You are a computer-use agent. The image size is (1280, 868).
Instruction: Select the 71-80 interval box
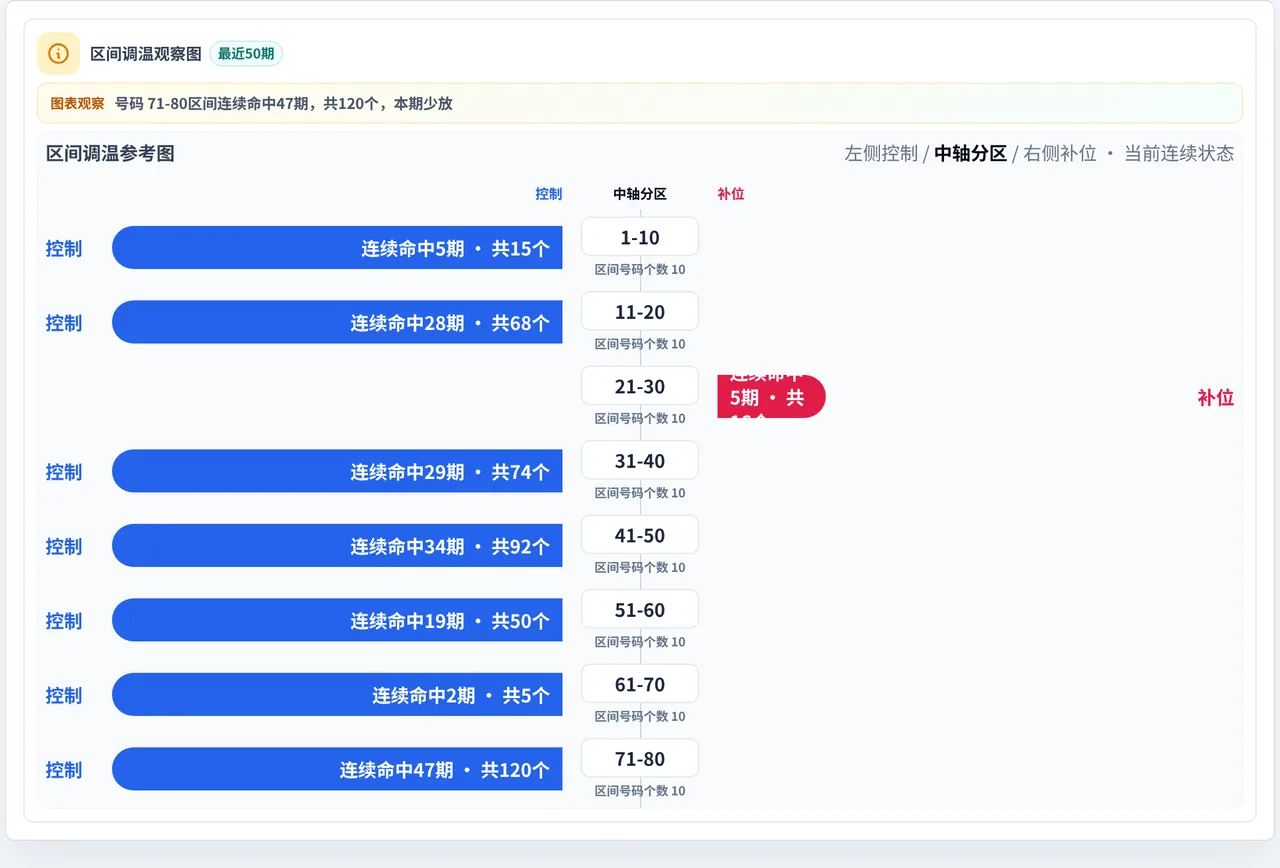640,759
